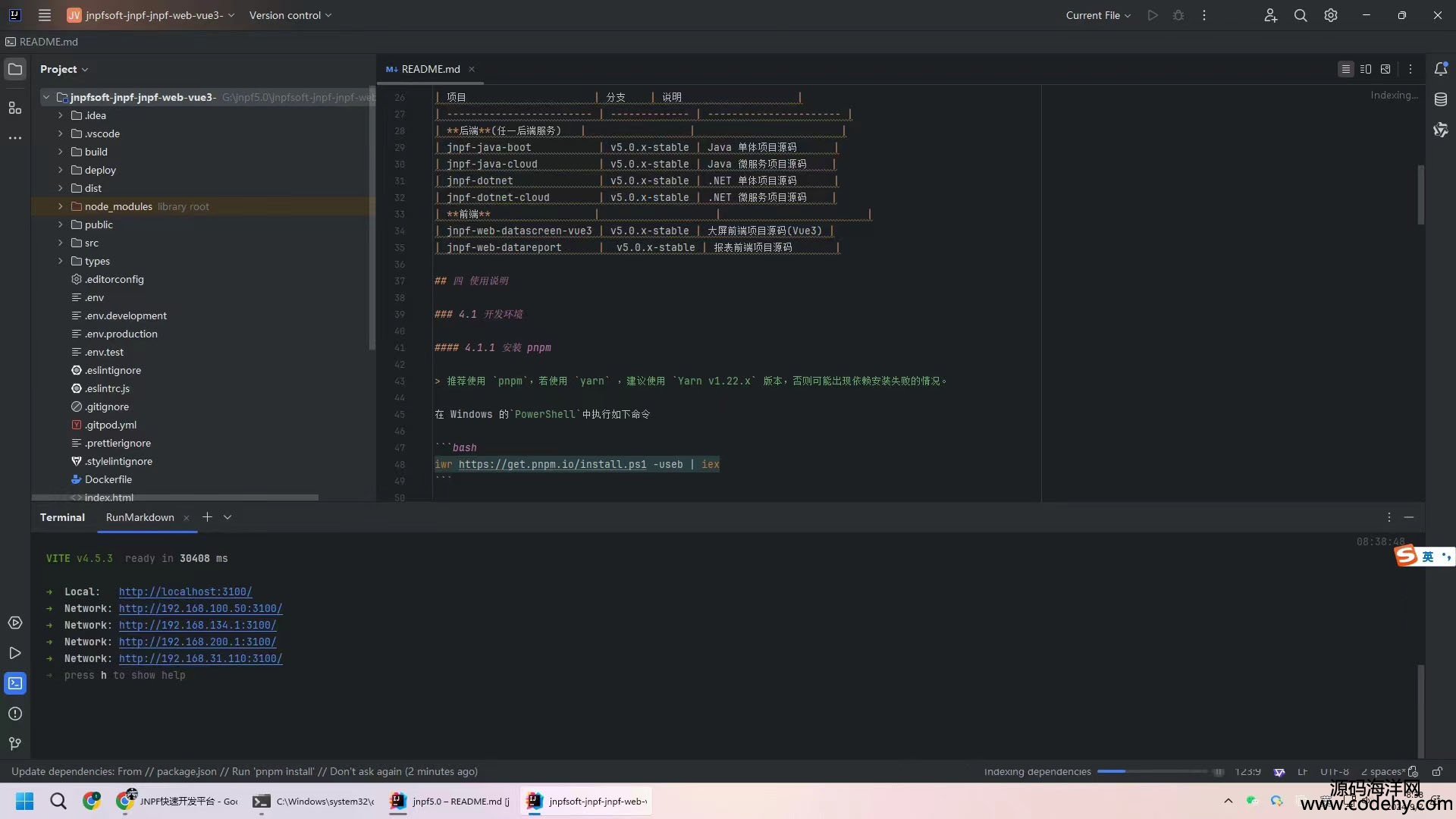Open the Dockerfile in project tree
This screenshot has height=819, width=1456.
(x=108, y=479)
